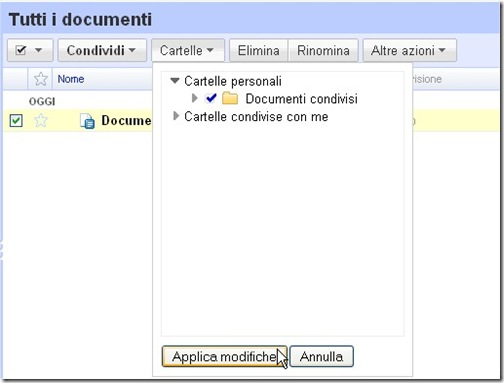Viewport: 504px width, 383px height.
Task: Collapse the Cartelle personali tree
Action: tap(175, 80)
